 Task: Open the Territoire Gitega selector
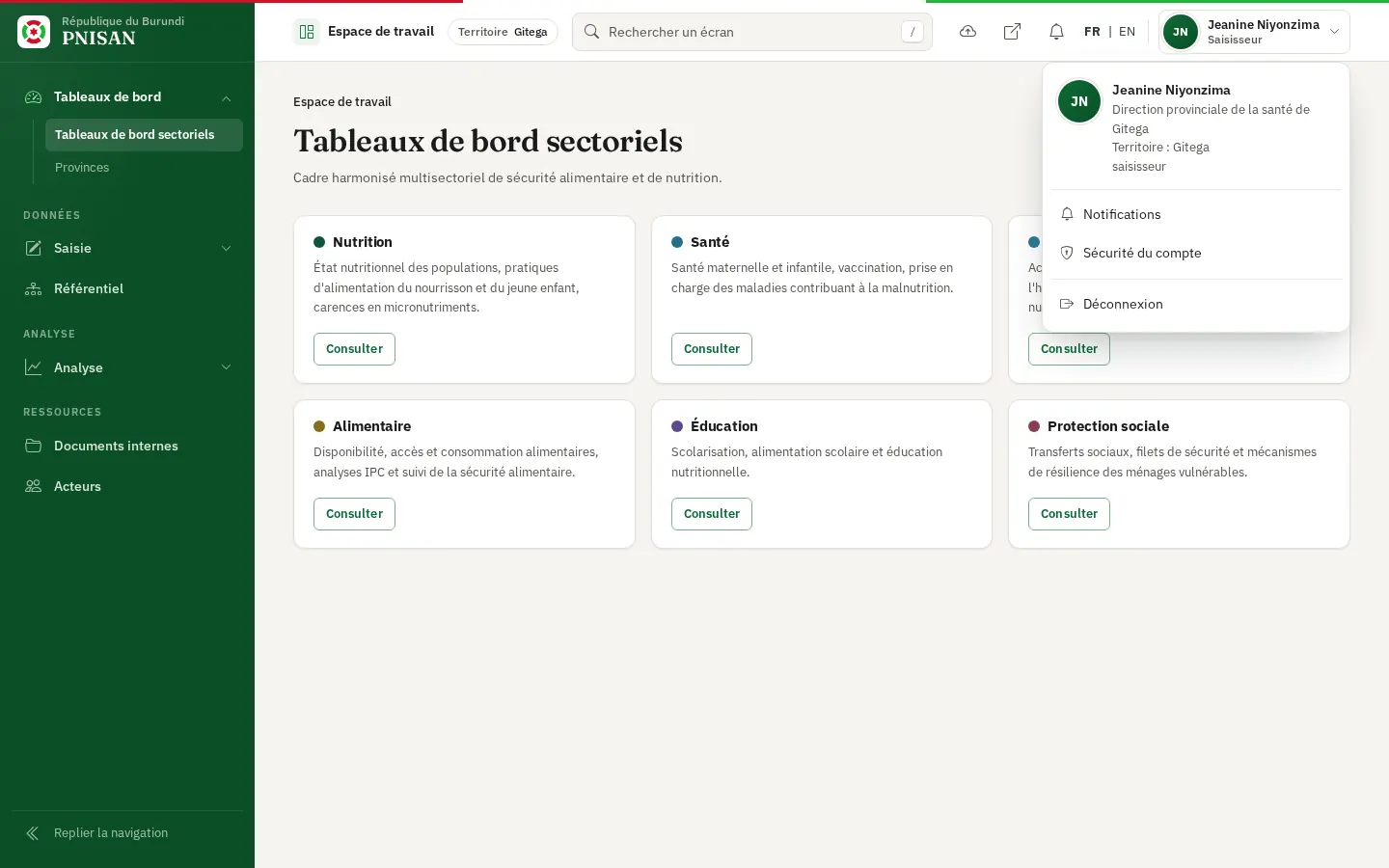tap(503, 32)
